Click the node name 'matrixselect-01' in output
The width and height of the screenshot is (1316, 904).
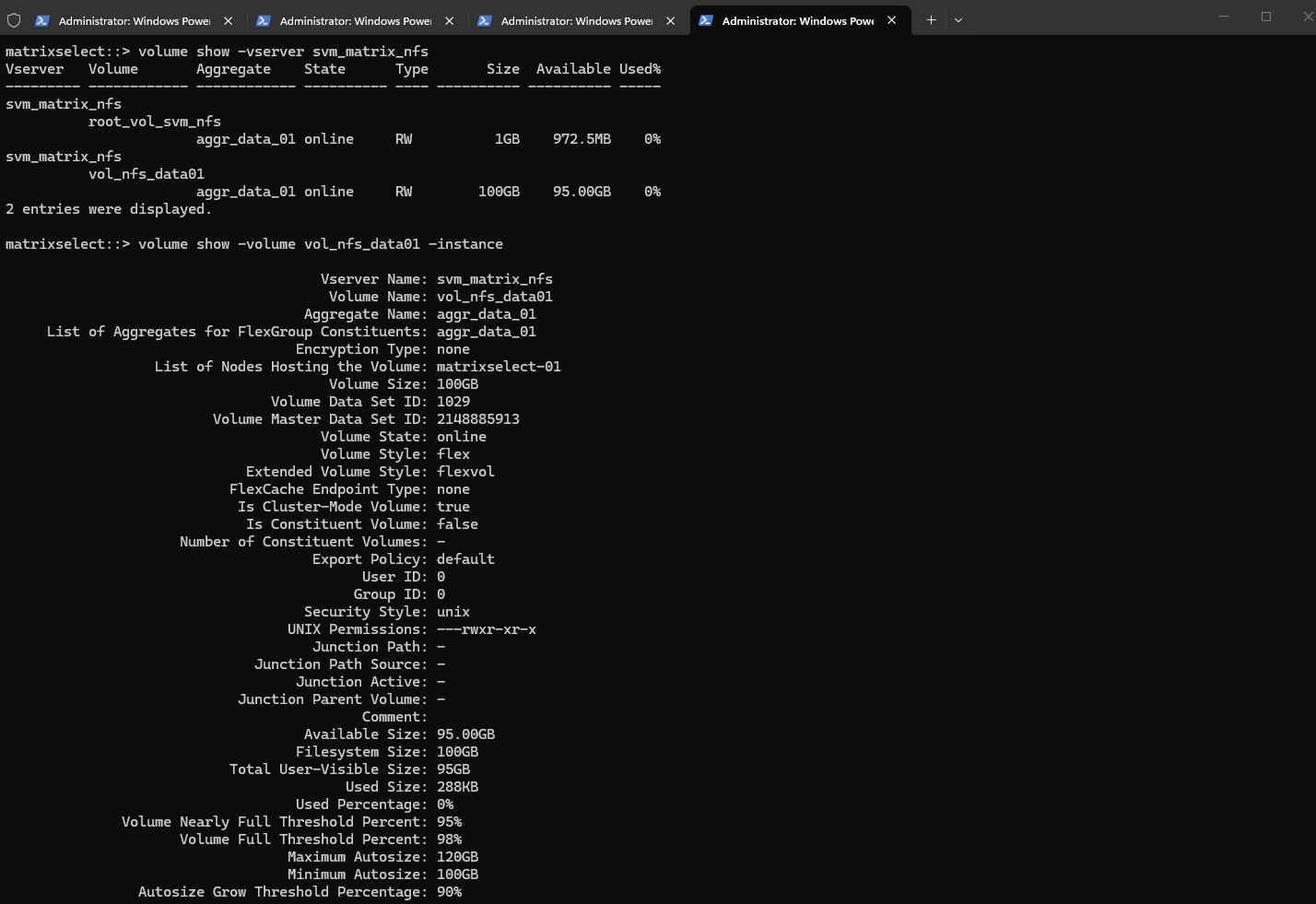tap(499, 367)
